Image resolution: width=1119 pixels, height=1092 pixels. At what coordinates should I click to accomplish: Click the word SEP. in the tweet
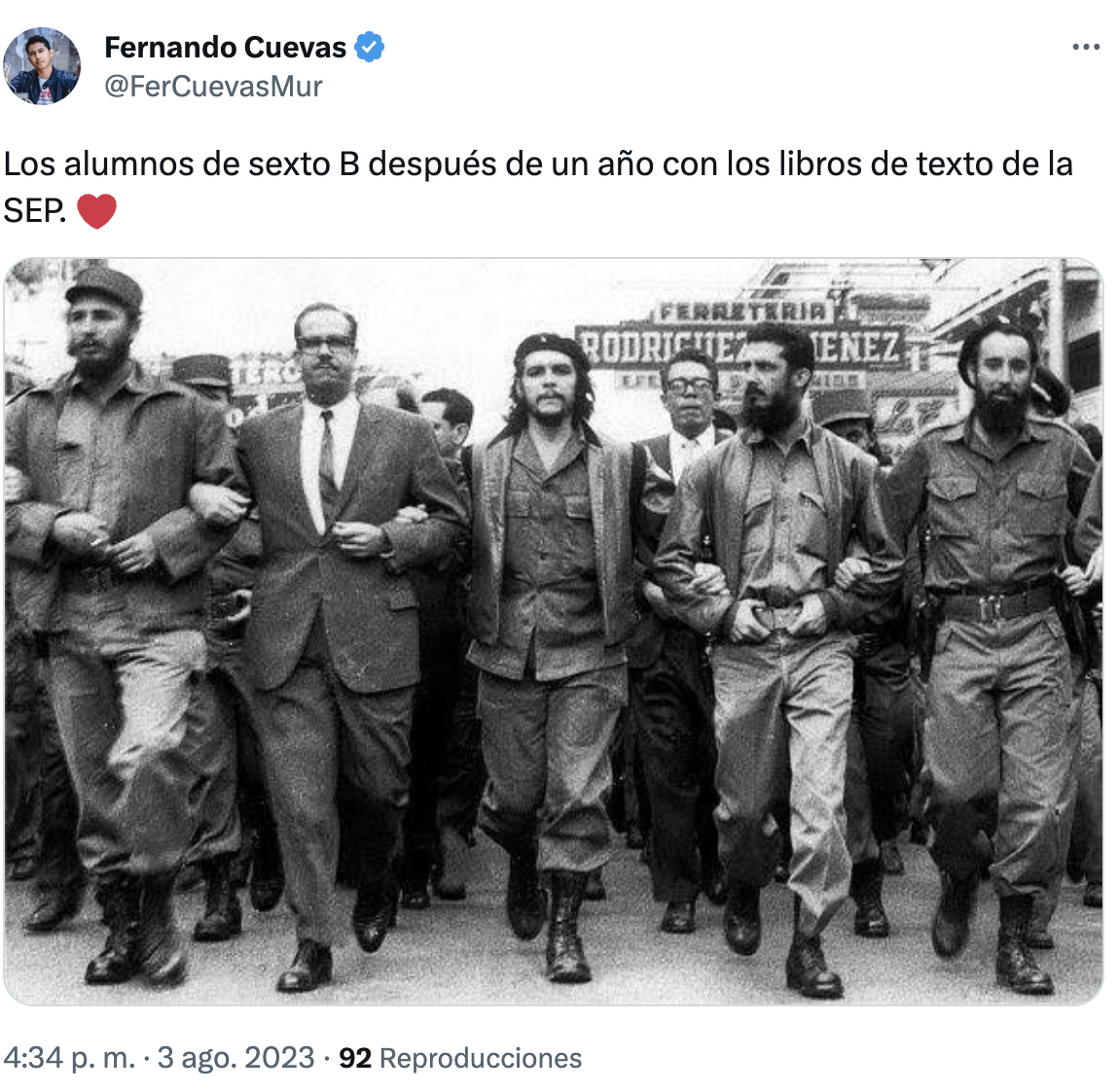[x=35, y=211]
